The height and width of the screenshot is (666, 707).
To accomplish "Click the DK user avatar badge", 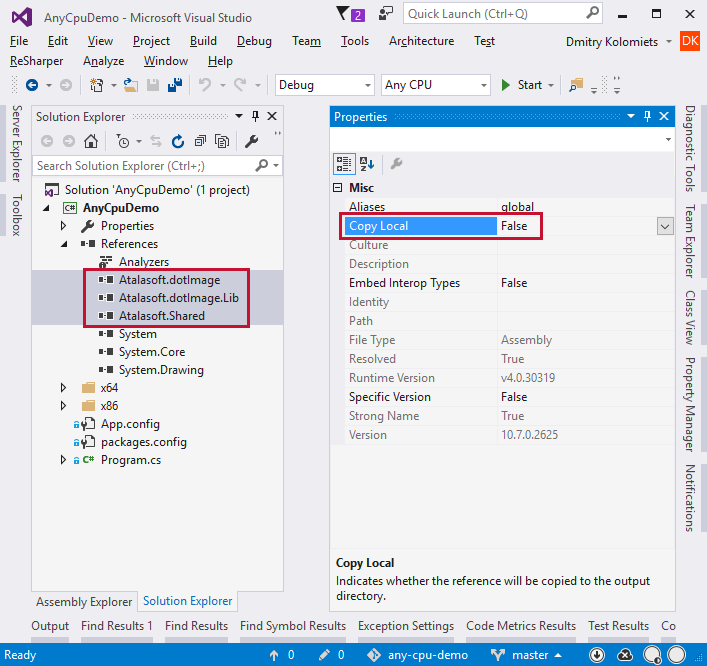I will point(690,41).
